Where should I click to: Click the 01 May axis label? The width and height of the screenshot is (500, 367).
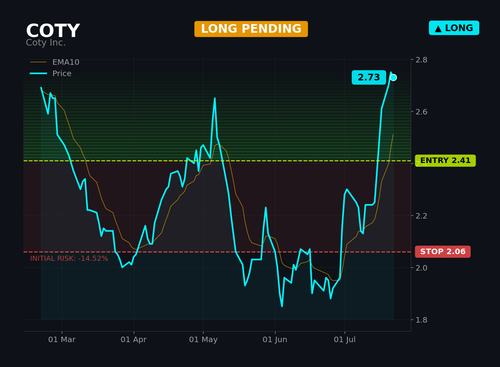point(203,340)
